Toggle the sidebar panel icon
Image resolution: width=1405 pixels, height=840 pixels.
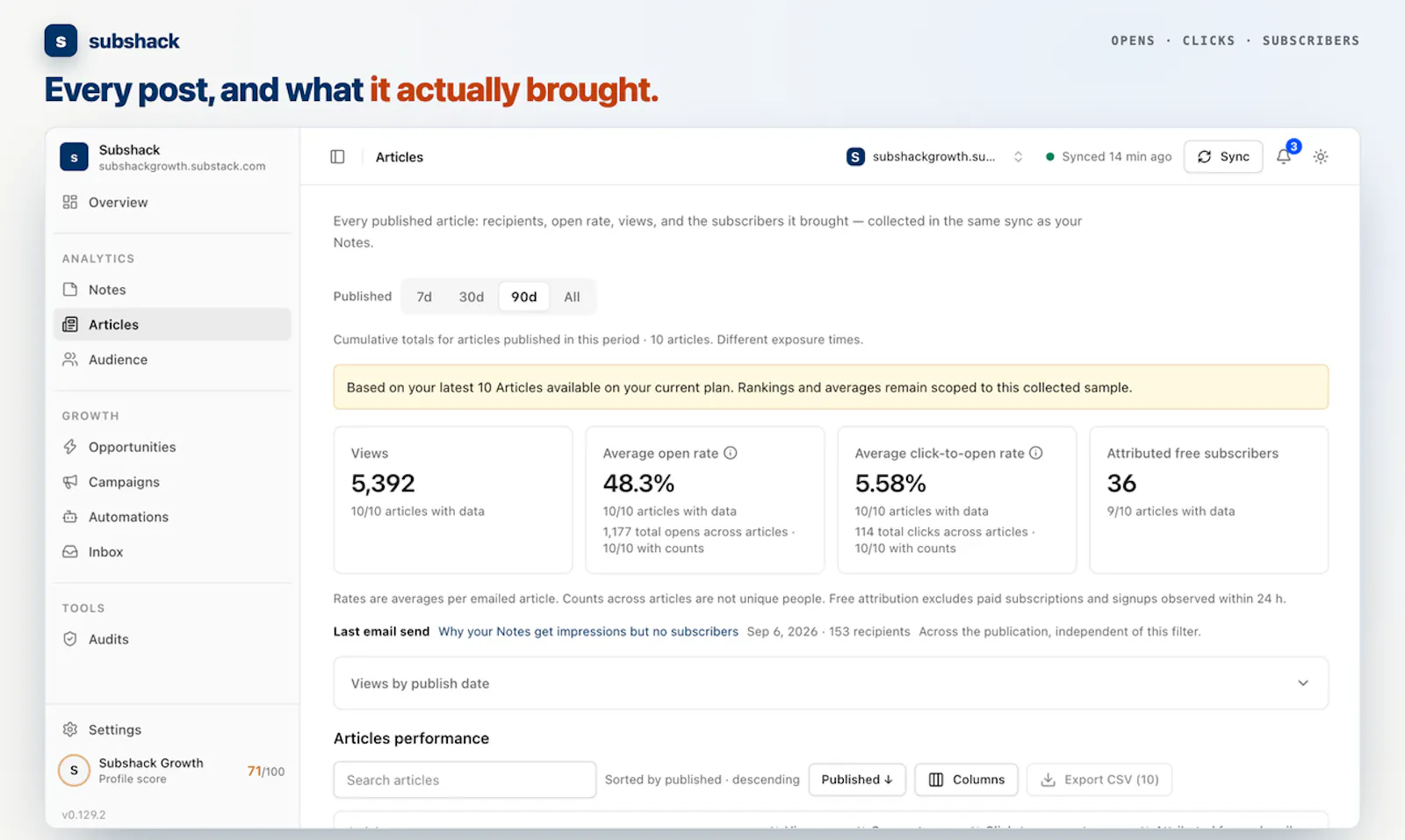point(337,156)
